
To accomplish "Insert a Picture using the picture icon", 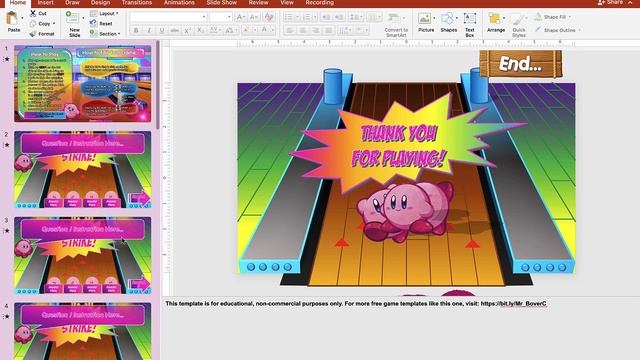I will [424, 18].
